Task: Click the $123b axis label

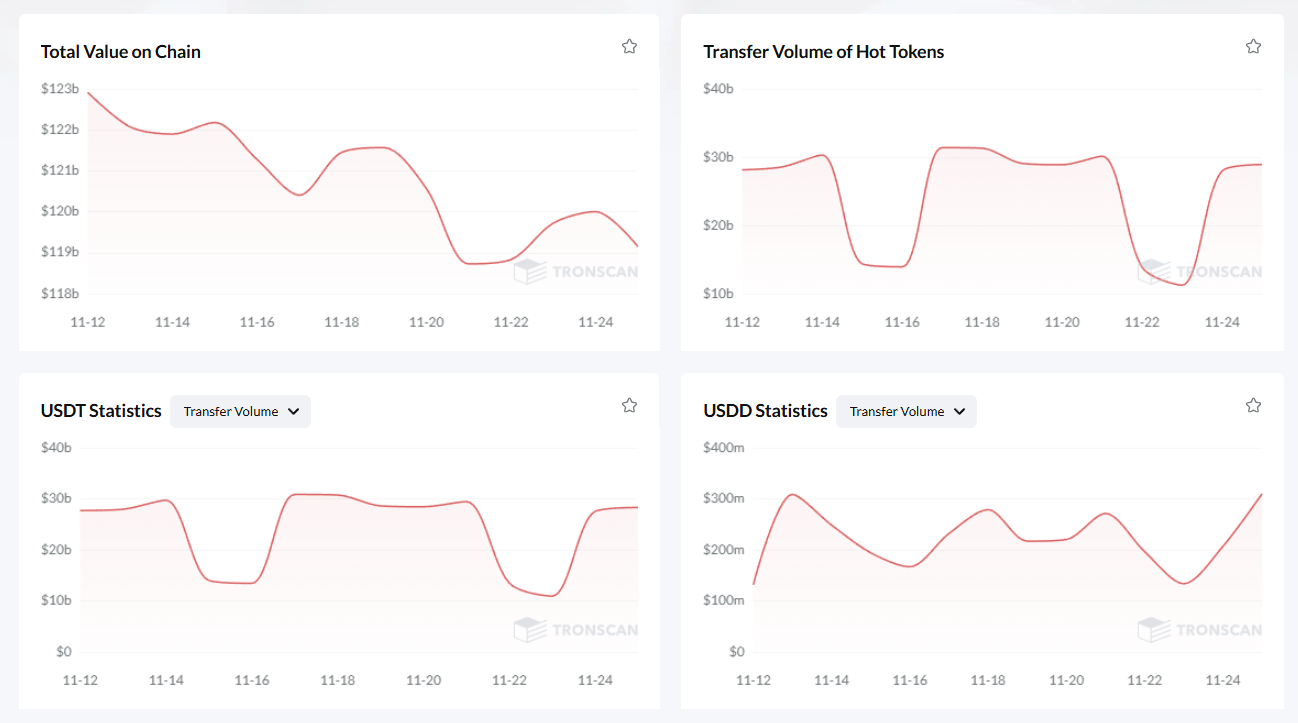Action: pos(60,89)
